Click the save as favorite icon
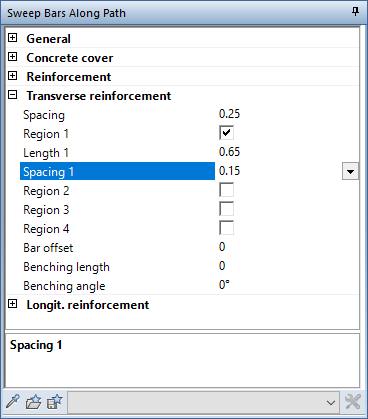 click(x=54, y=401)
